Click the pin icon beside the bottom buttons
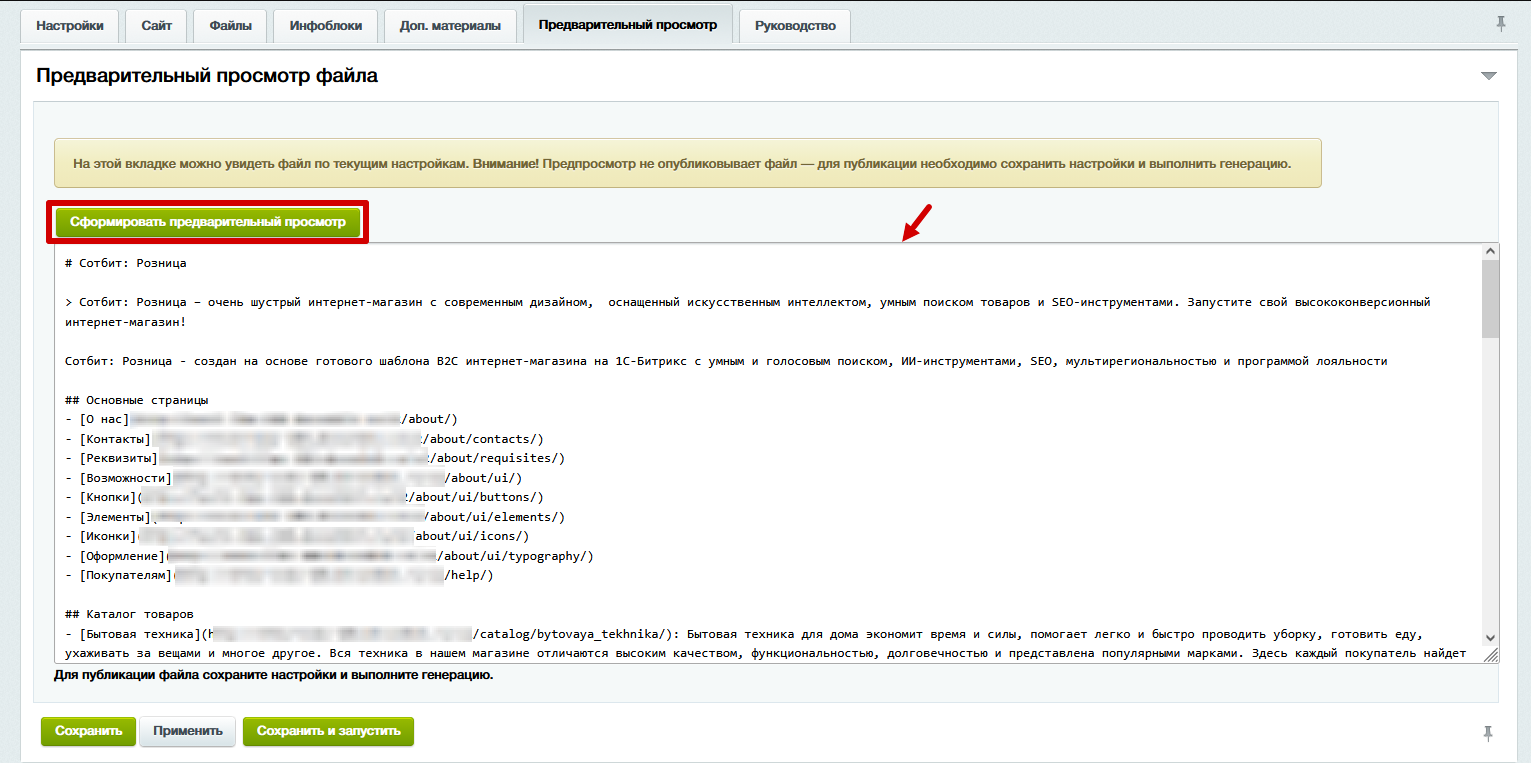The width and height of the screenshot is (1531, 763). 1489,733
